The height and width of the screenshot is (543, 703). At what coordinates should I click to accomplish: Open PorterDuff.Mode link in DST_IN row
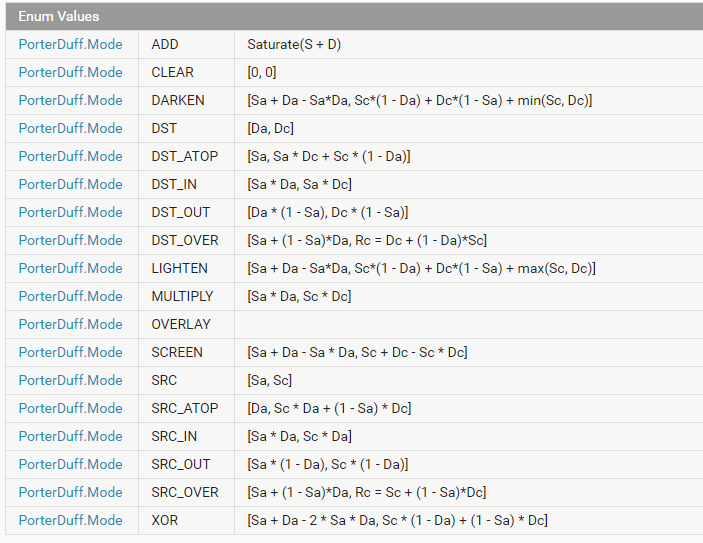coord(70,184)
